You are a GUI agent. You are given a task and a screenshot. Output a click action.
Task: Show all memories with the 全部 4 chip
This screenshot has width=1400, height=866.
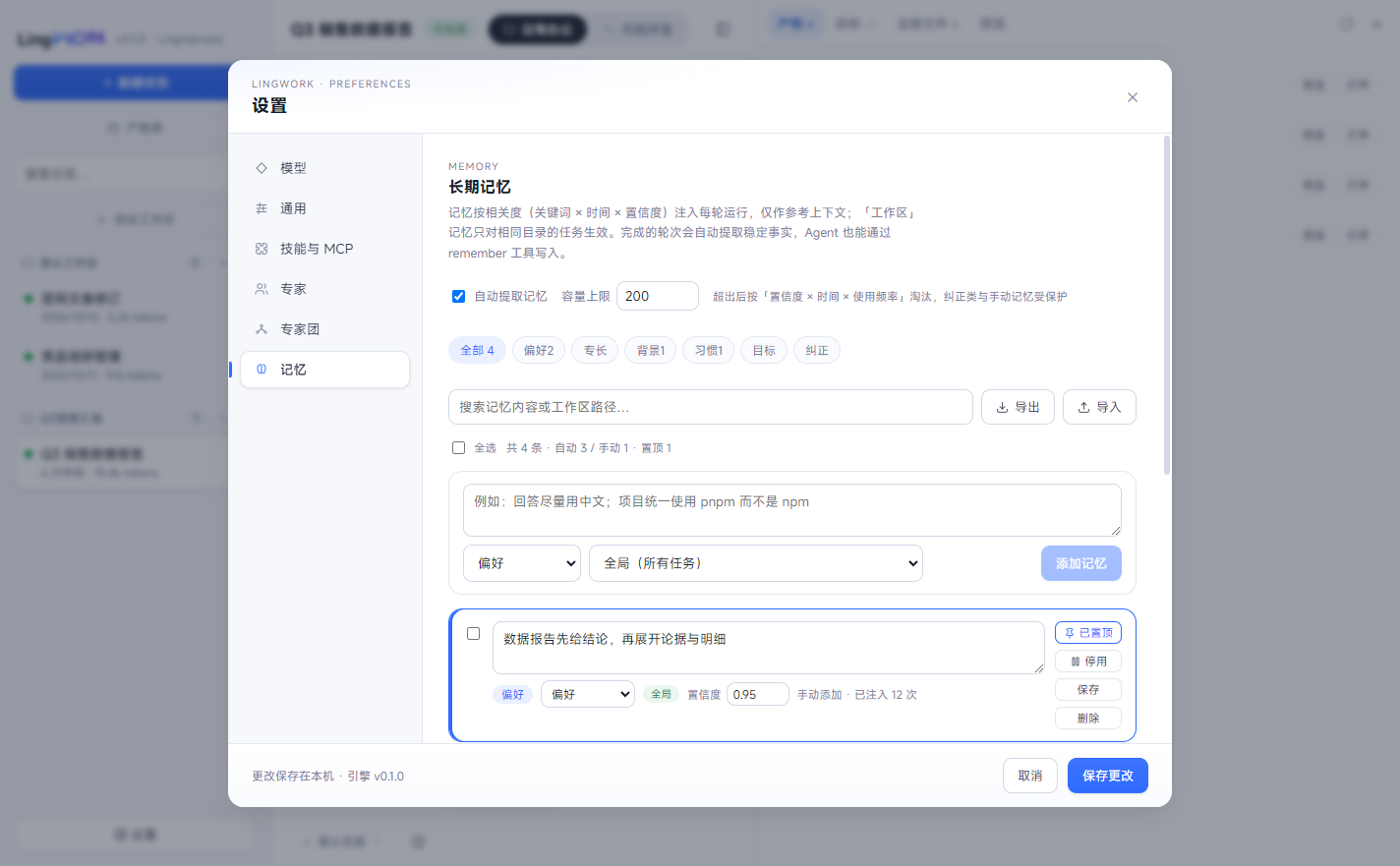pos(478,350)
